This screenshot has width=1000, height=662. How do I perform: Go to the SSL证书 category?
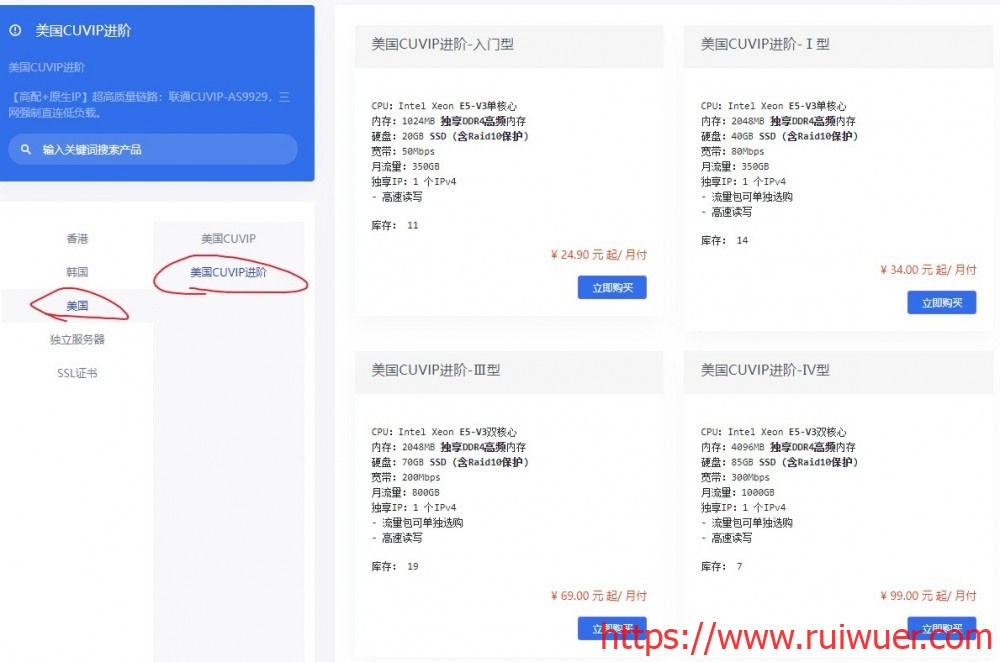[77, 373]
